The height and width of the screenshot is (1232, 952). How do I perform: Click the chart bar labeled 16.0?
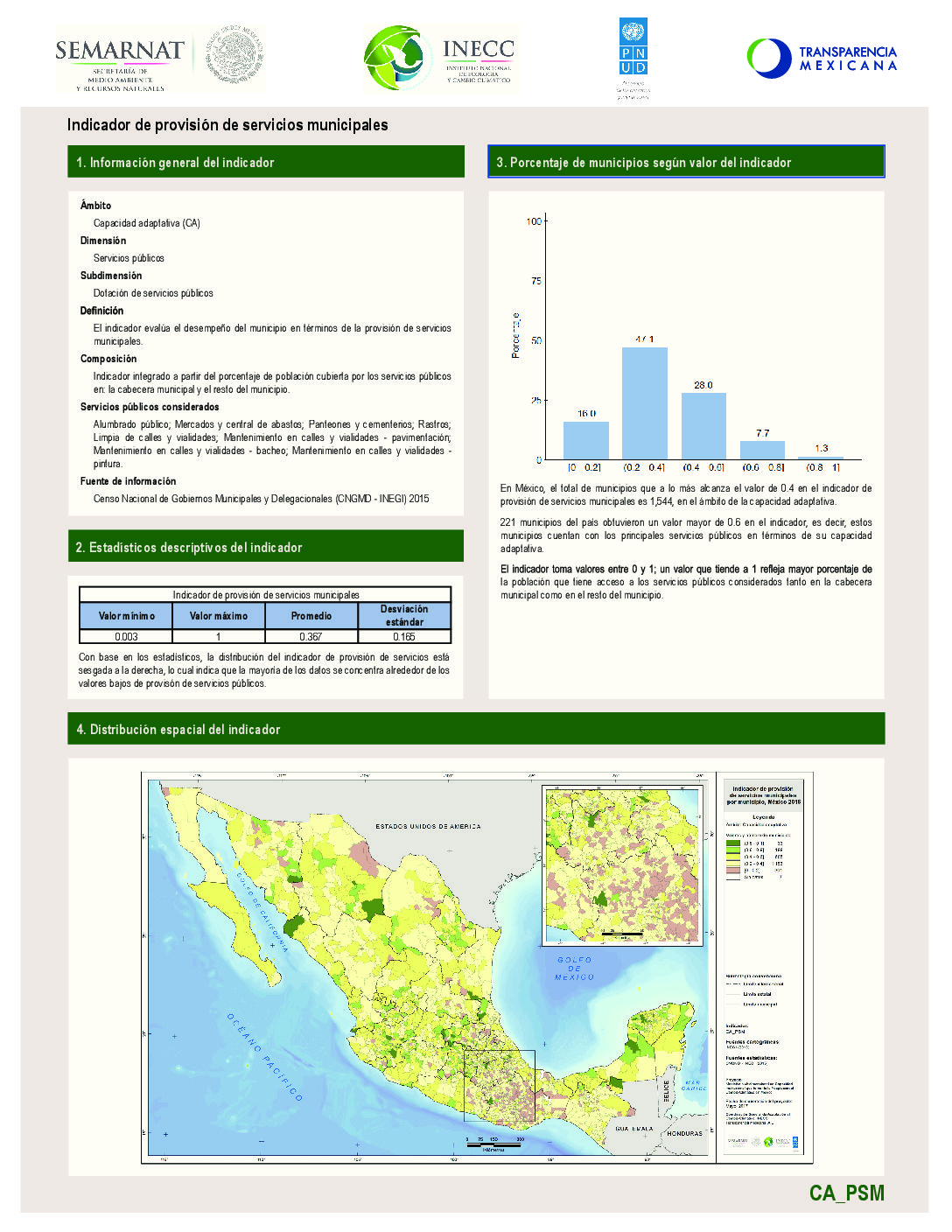pos(586,440)
